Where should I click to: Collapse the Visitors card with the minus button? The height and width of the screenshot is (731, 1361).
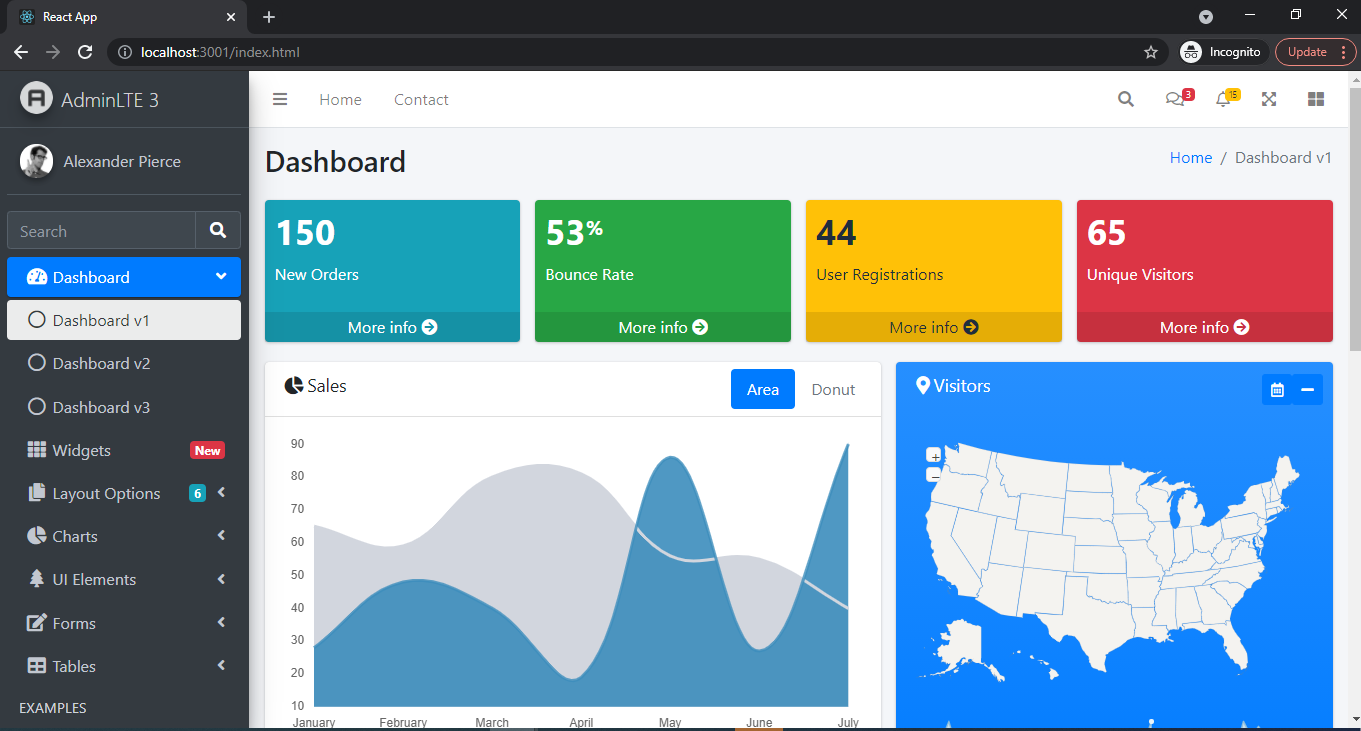point(1307,389)
